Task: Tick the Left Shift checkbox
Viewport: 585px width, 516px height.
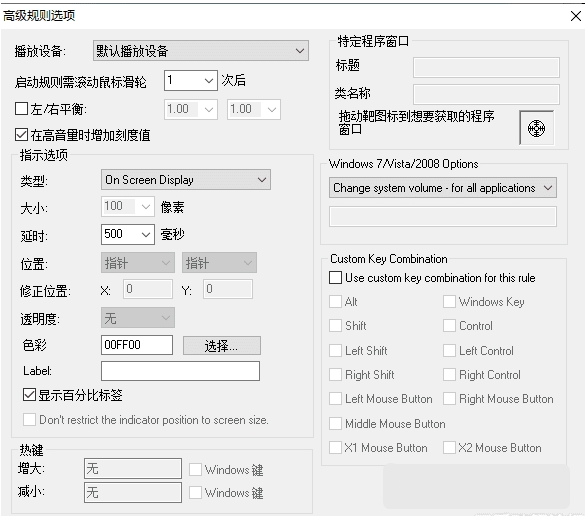Action: pos(335,350)
